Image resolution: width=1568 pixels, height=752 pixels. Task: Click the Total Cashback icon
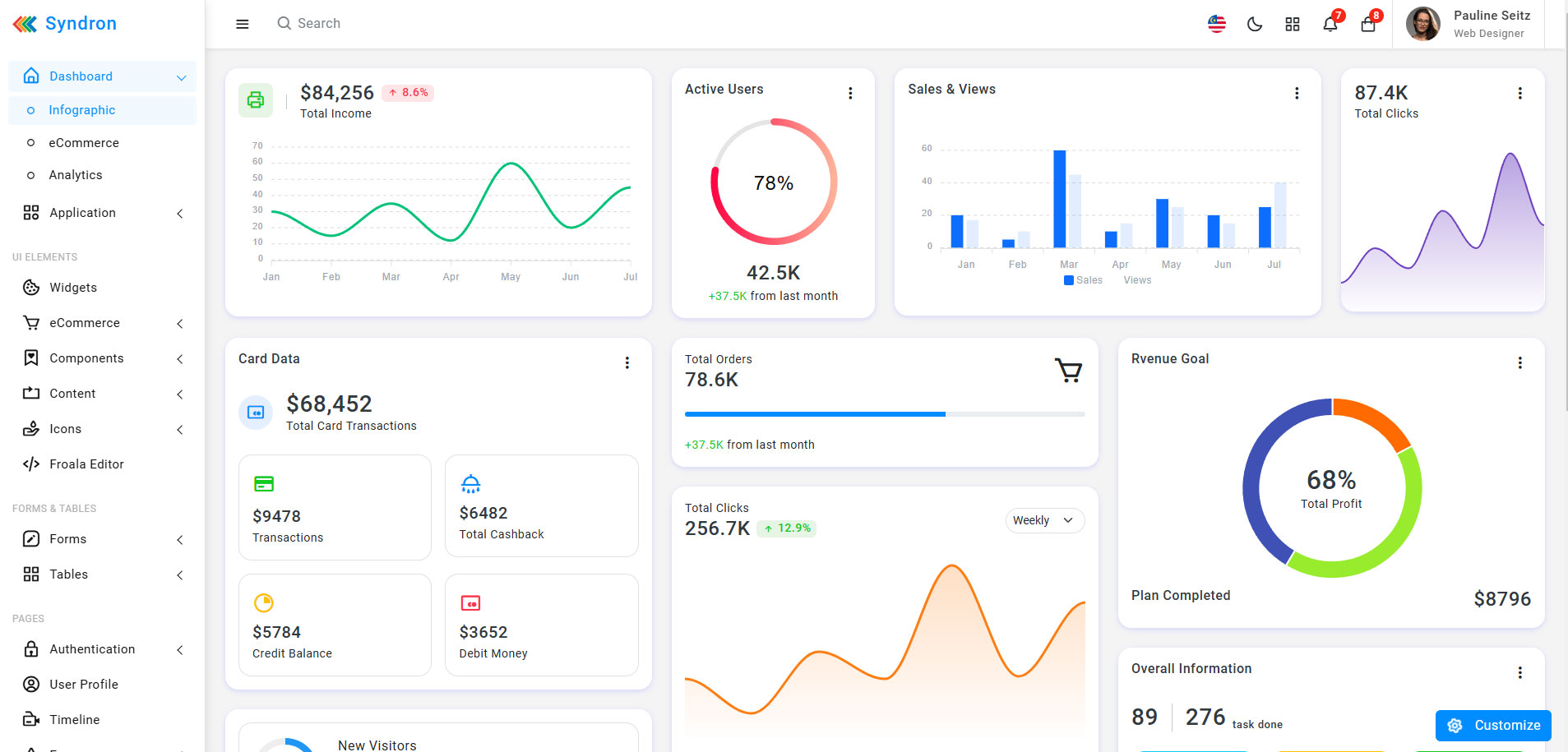pyautogui.click(x=470, y=483)
